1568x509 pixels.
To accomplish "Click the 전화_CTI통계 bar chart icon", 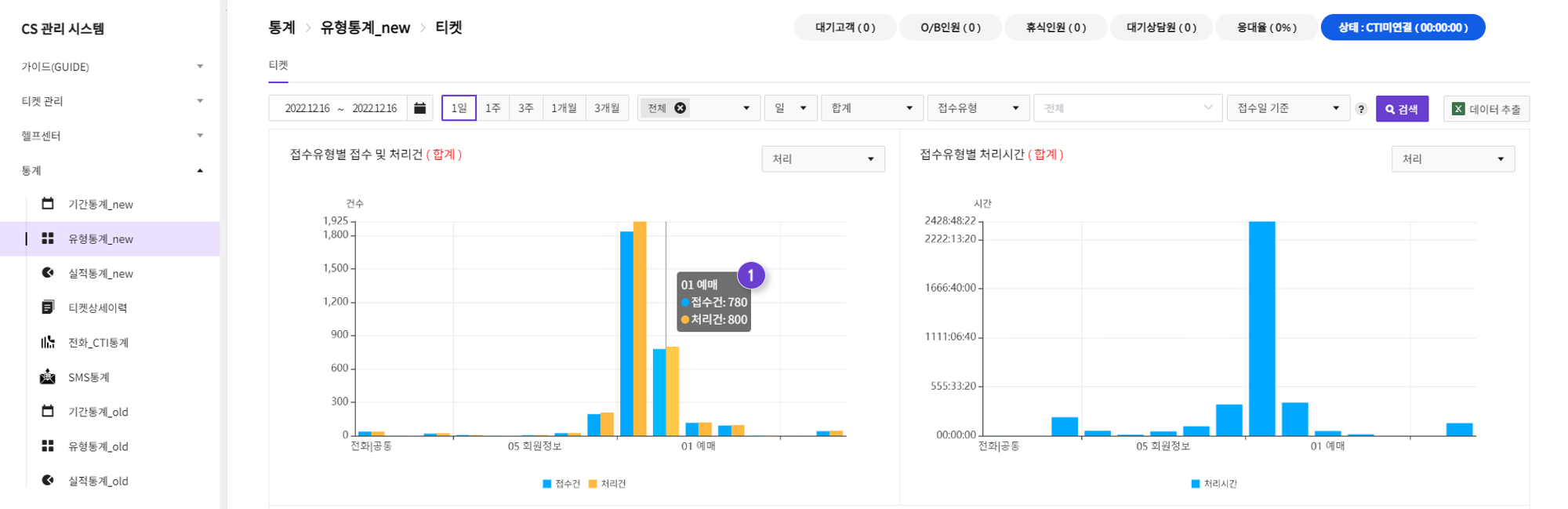I will pos(48,342).
